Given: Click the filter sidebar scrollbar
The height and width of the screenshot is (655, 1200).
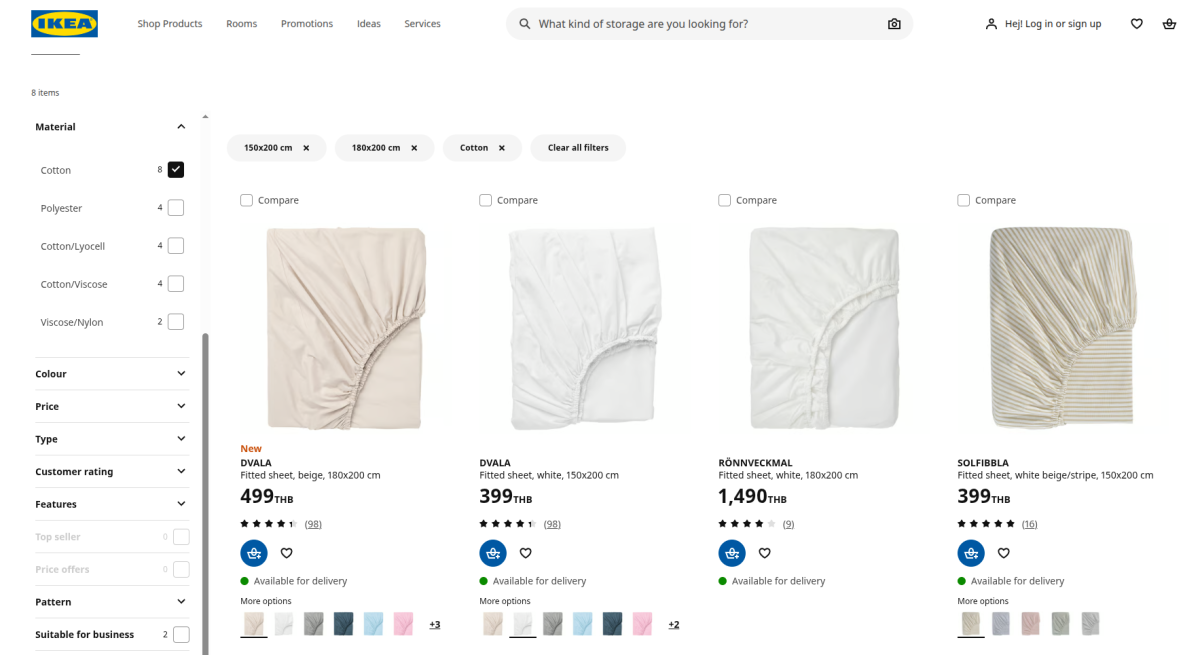Looking at the screenshot, I should coord(206,494).
